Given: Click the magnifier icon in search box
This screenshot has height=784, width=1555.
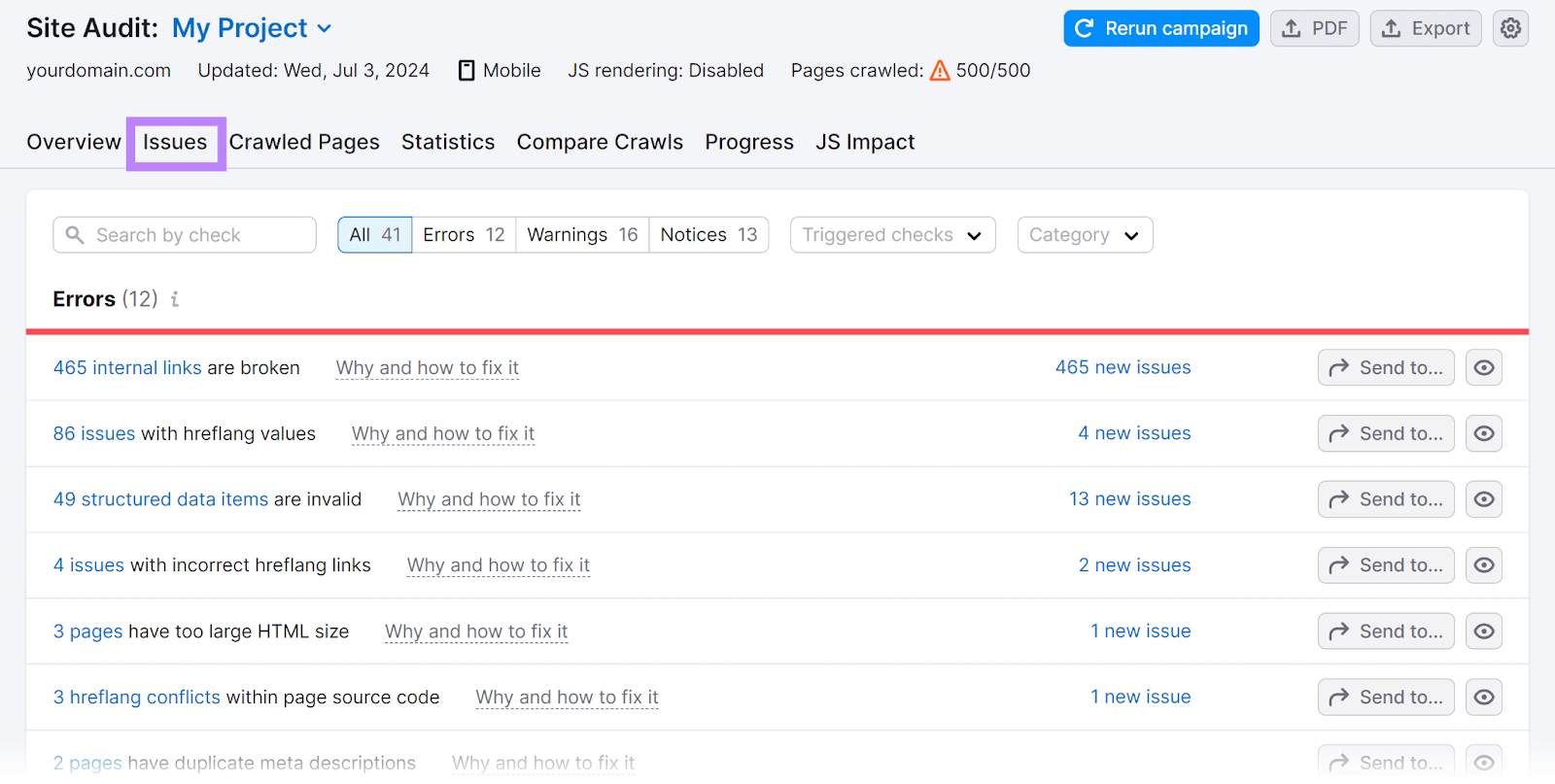Looking at the screenshot, I should (75, 235).
